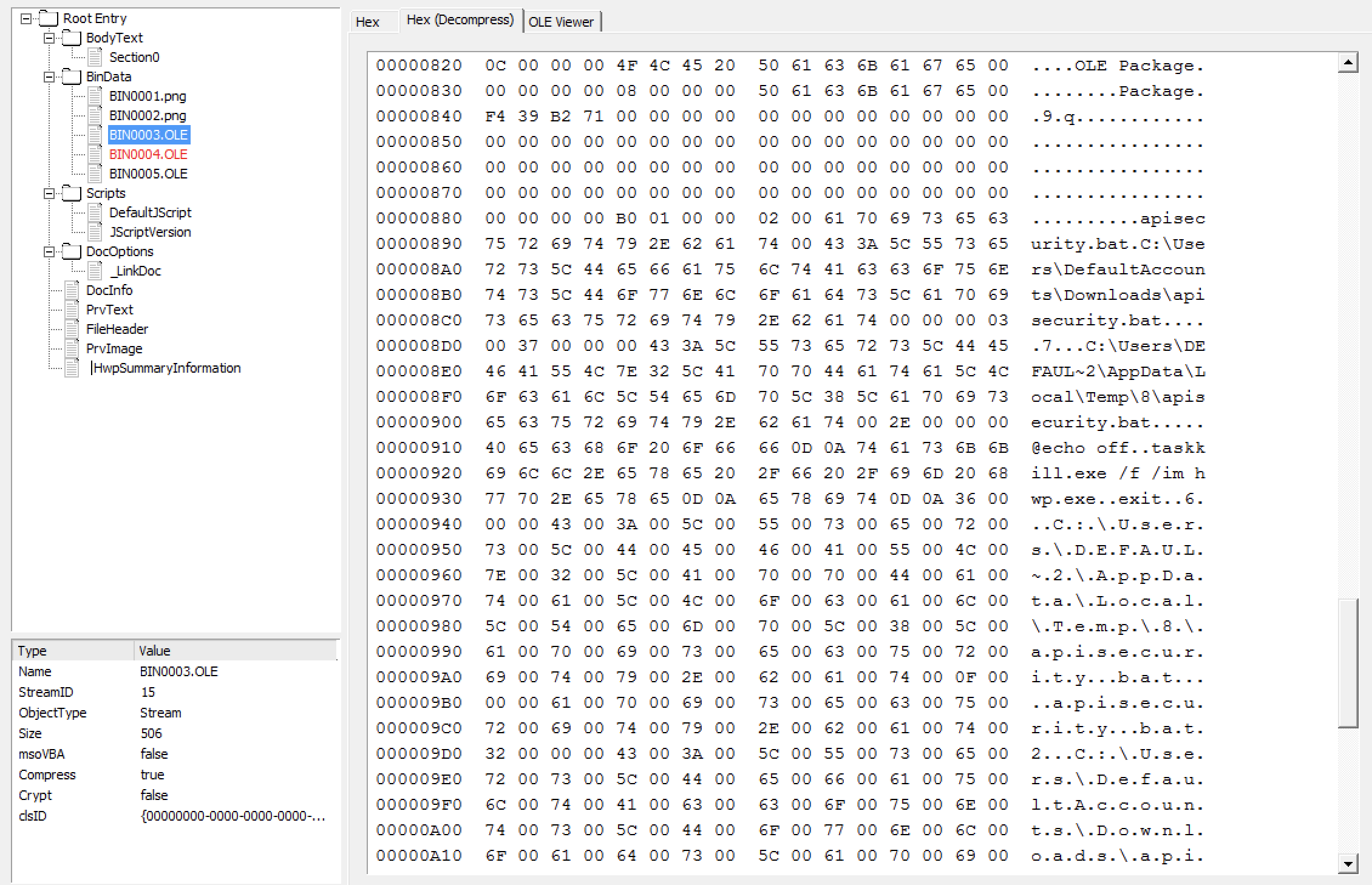
Task: Click the DefaultJScript stream icon
Action: tap(95, 212)
